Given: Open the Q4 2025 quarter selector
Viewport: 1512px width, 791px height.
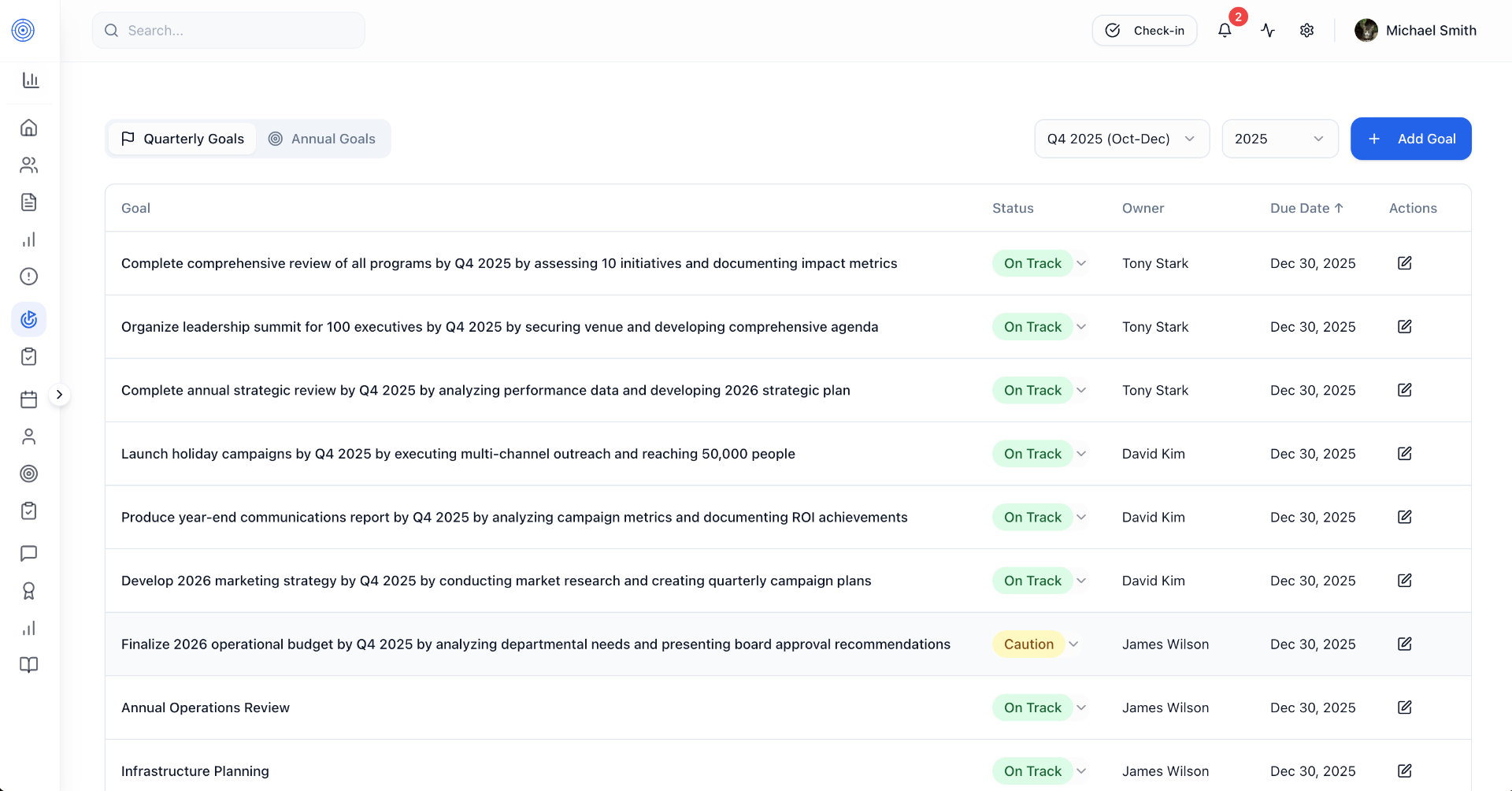Looking at the screenshot, I should (1121, 139).
